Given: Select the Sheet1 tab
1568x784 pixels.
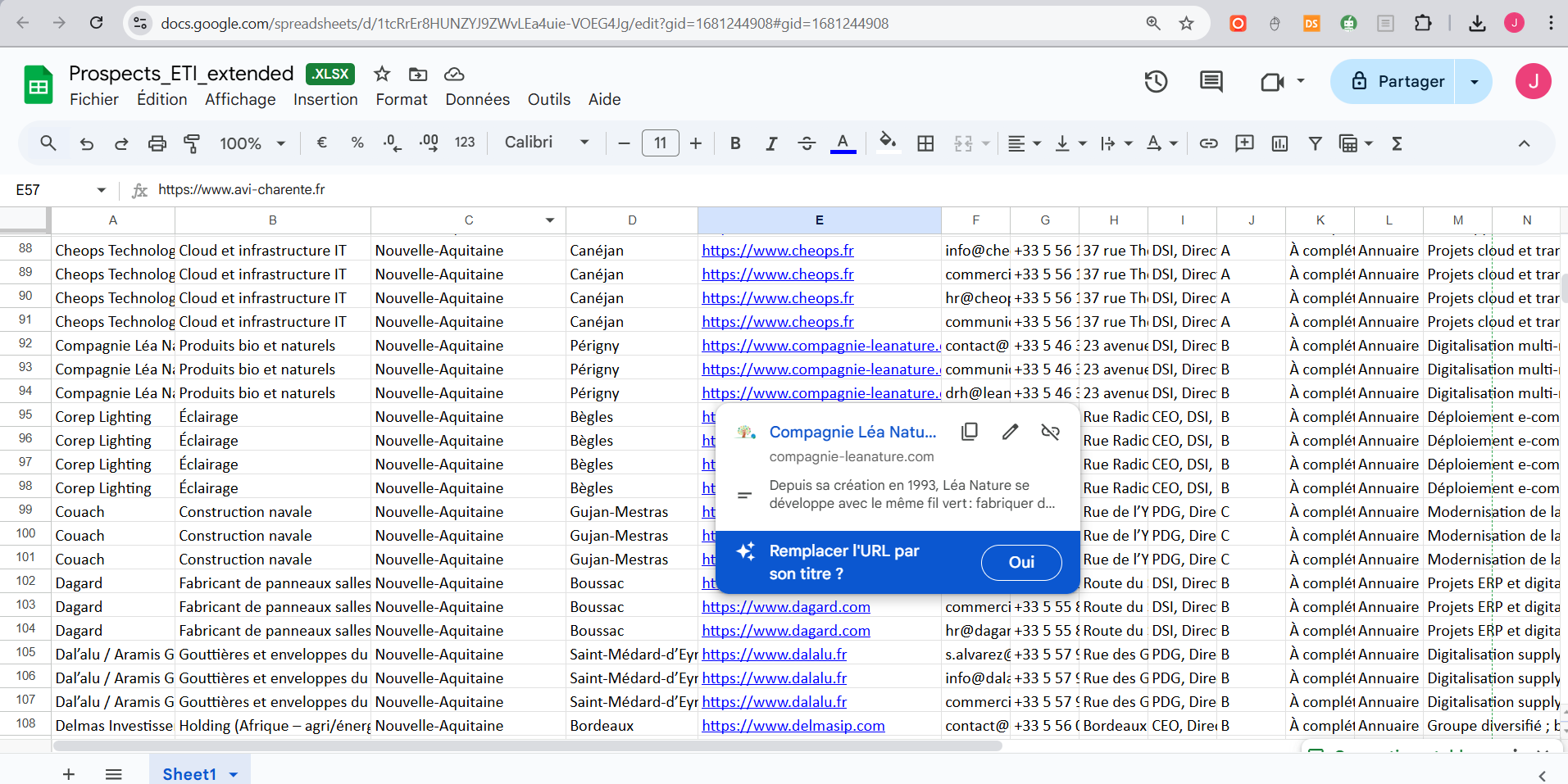Looking at the screenshot, I should coord(189,774).
